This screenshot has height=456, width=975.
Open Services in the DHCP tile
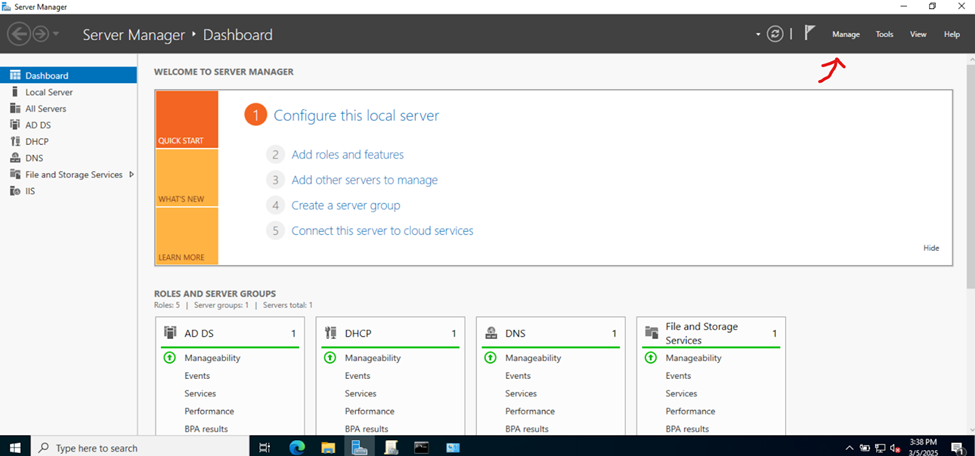coord(361,393)
